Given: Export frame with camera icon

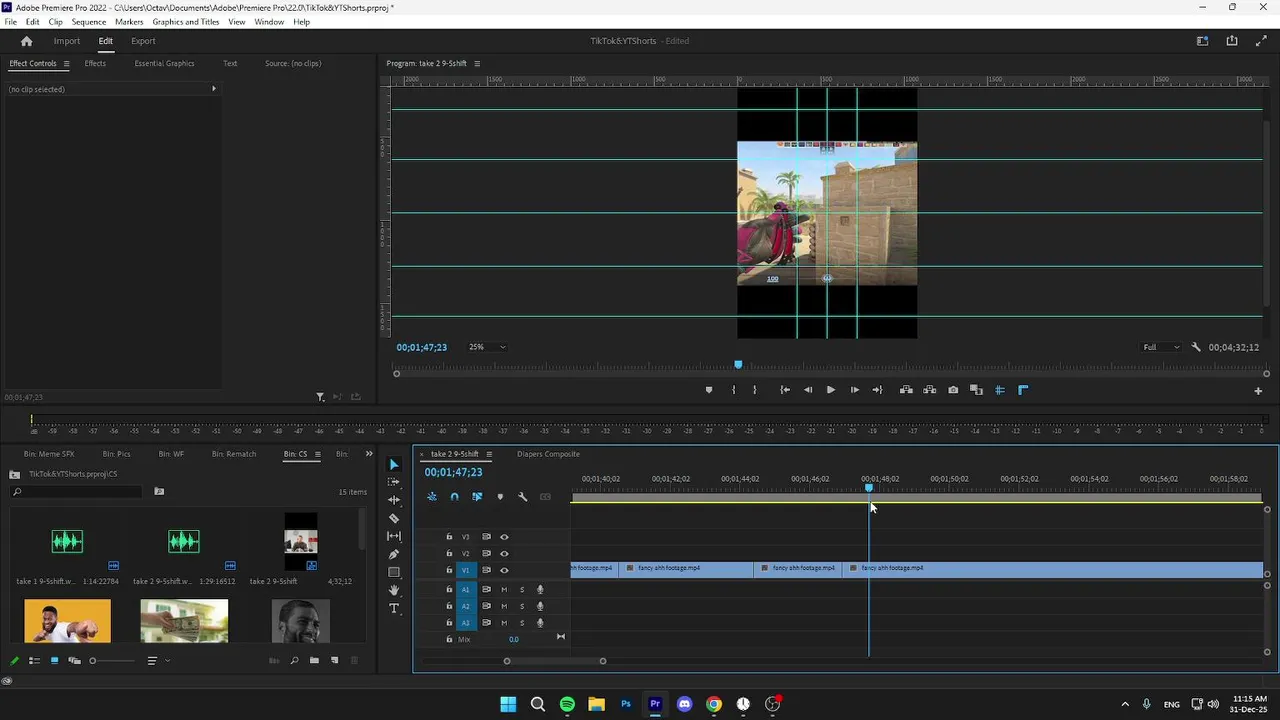Looking at the screenshot, I should (x=953, y=390).
